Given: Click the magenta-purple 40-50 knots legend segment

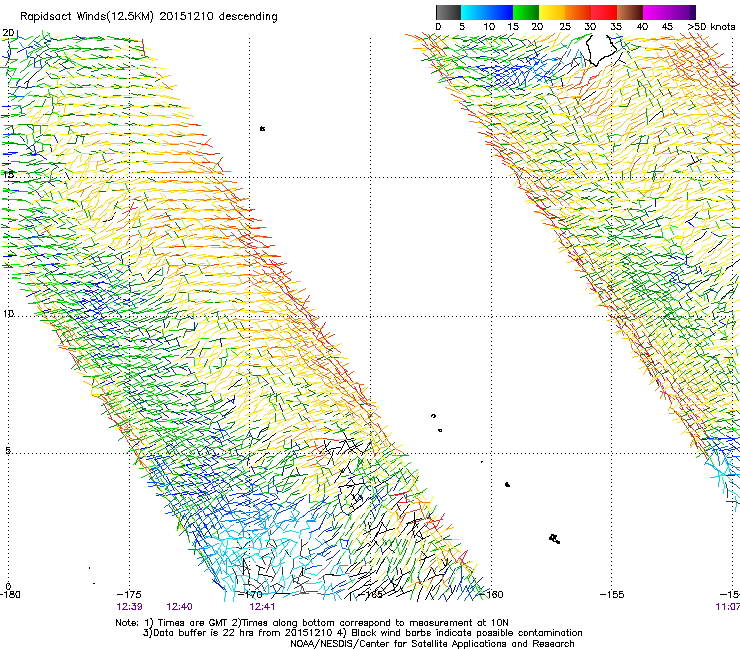Looking at the screenshot, I should pos(669,12).
